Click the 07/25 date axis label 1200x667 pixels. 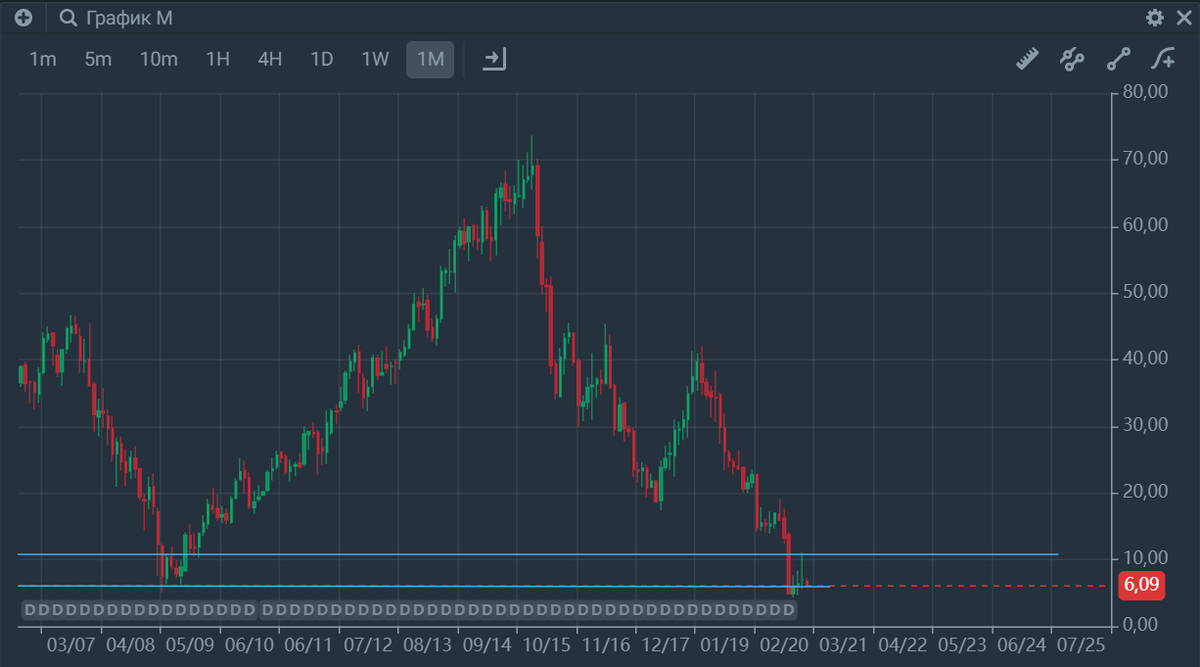[1082, 645]
